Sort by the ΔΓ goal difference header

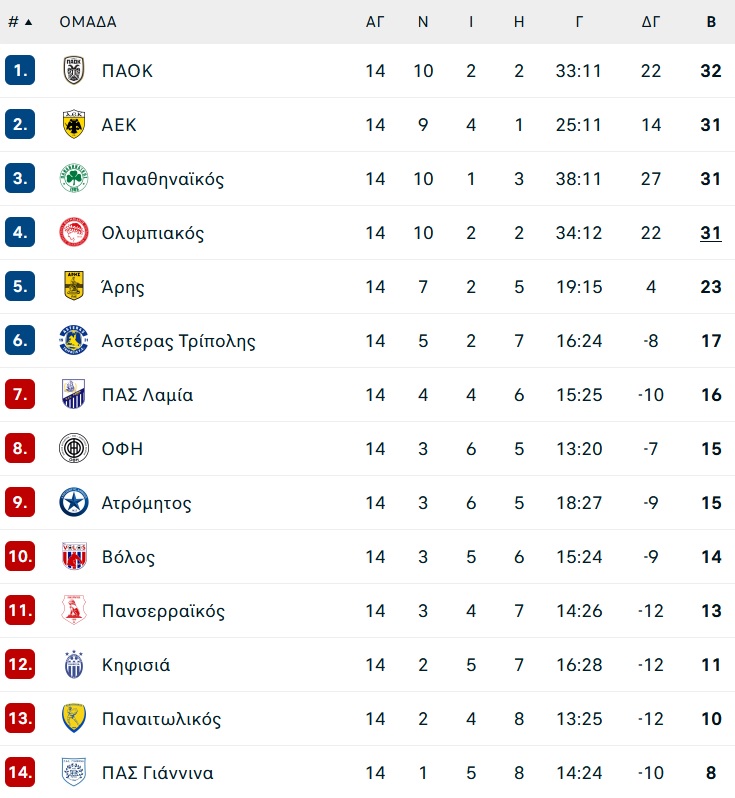(x=651, y=22)
